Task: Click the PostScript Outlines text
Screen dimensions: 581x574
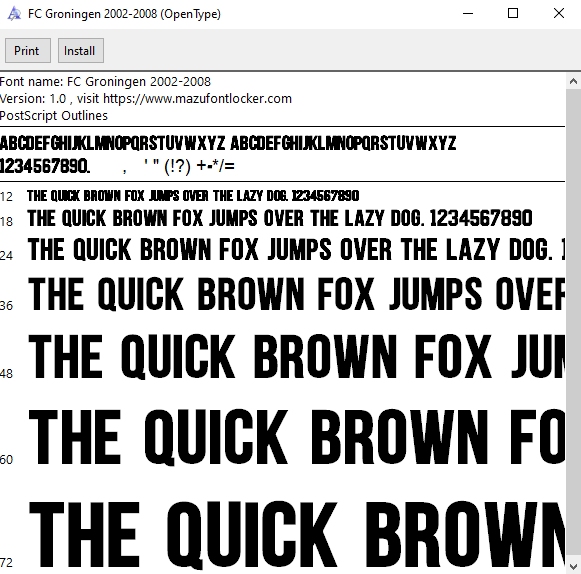Action: tap(54, 116)
